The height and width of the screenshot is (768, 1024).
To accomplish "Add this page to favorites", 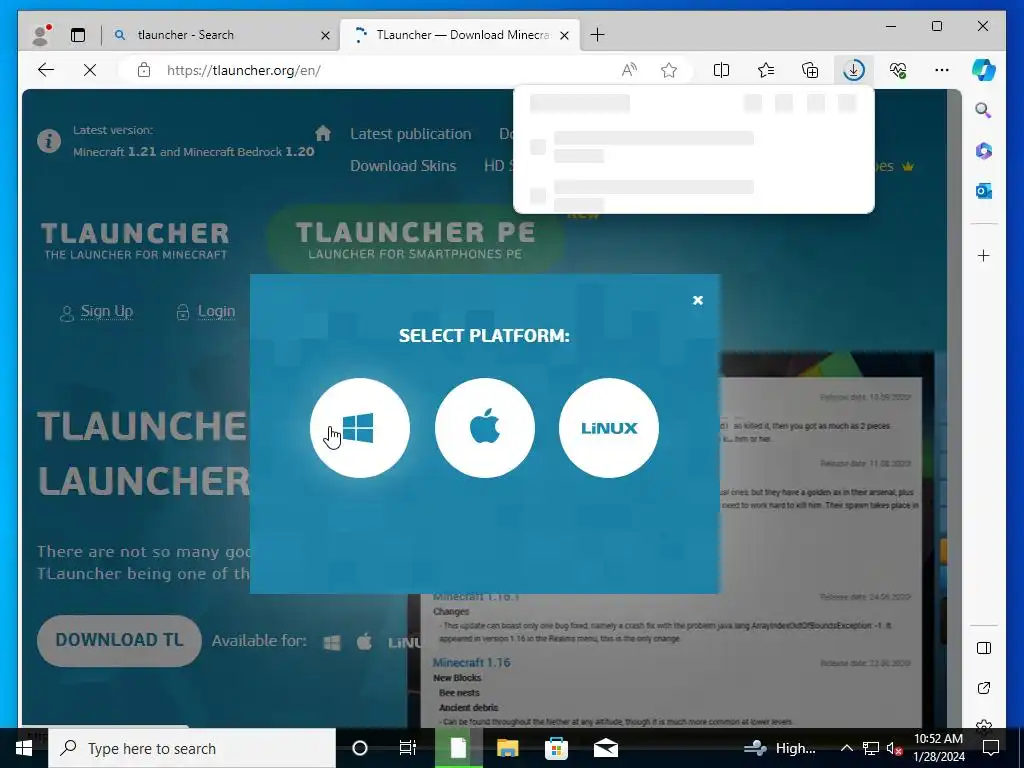I will [x=669, y=70].
